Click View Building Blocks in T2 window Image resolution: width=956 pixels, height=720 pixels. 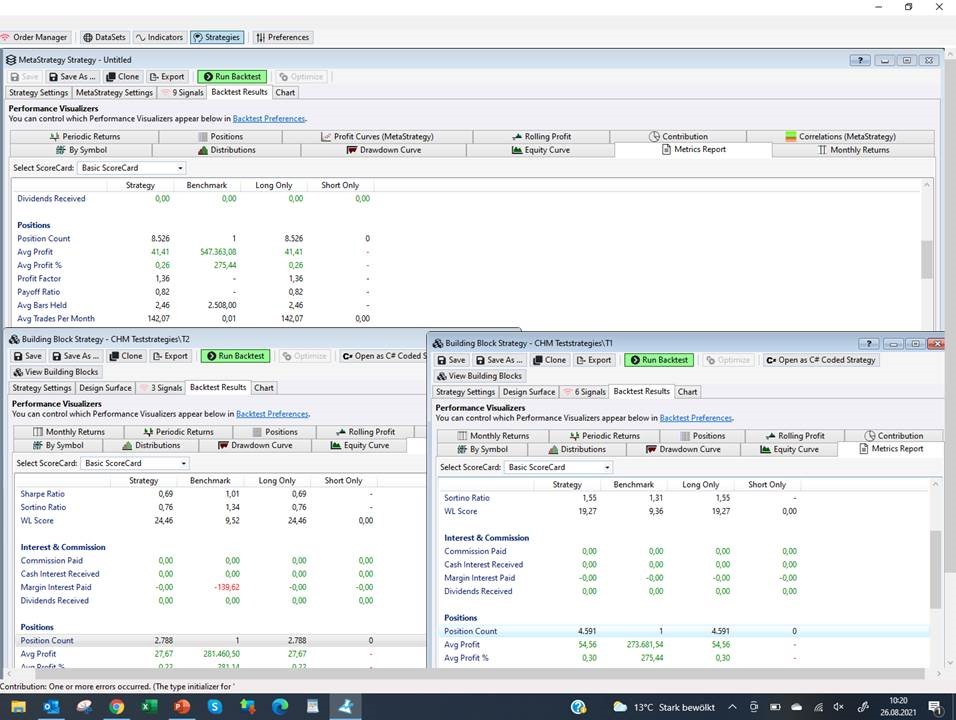(x=55, y=372)
